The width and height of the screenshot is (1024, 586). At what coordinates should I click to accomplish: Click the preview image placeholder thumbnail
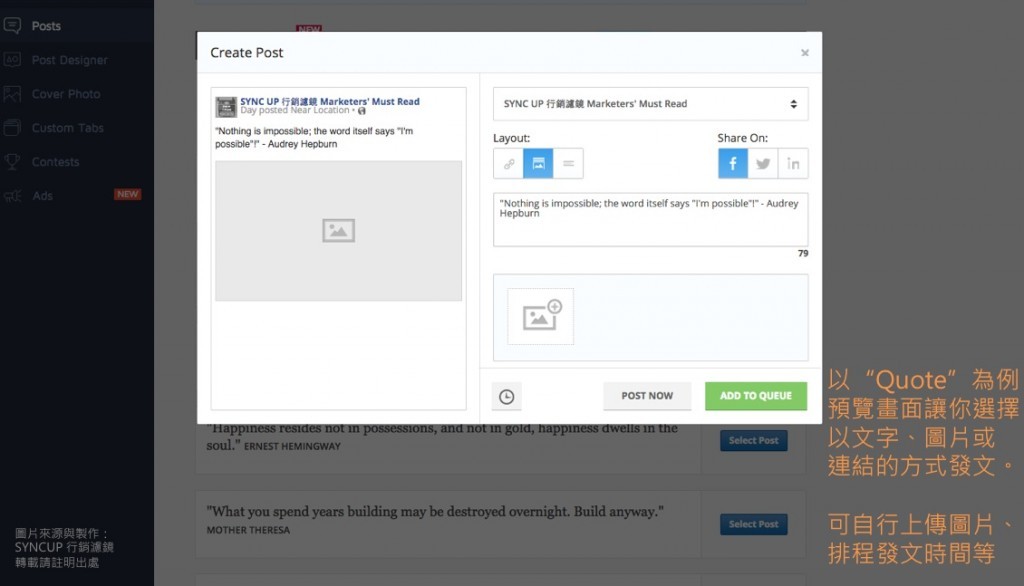click(x=339, y=231)
